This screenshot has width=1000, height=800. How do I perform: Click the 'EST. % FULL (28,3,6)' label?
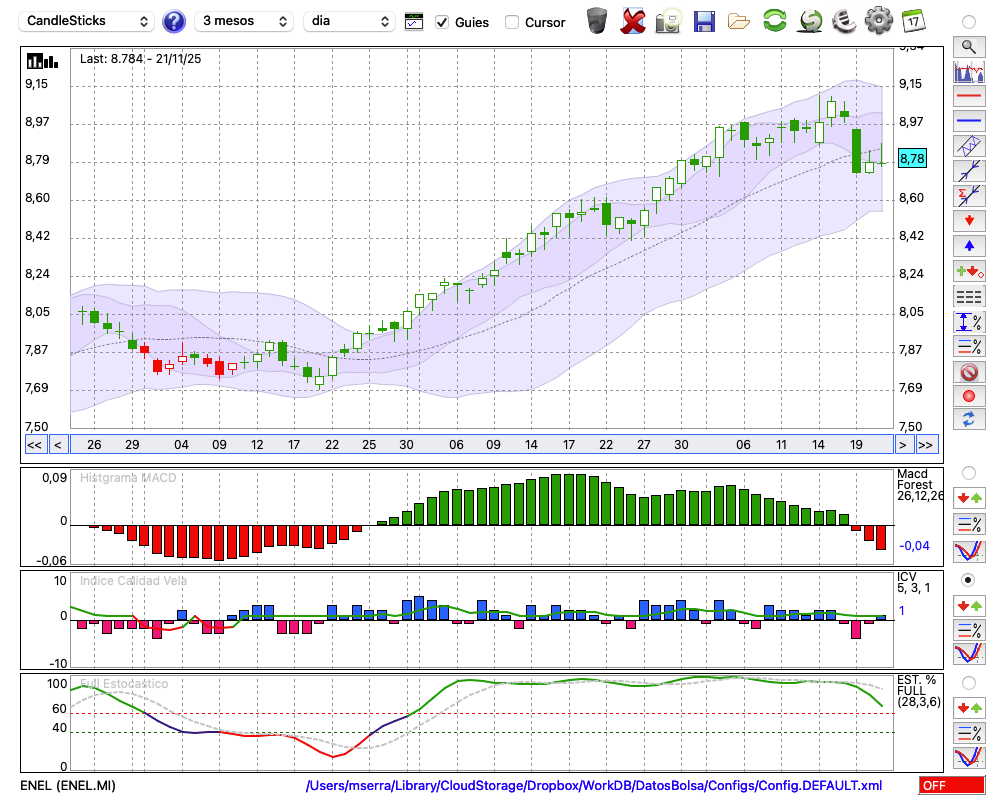pos(918,691)
